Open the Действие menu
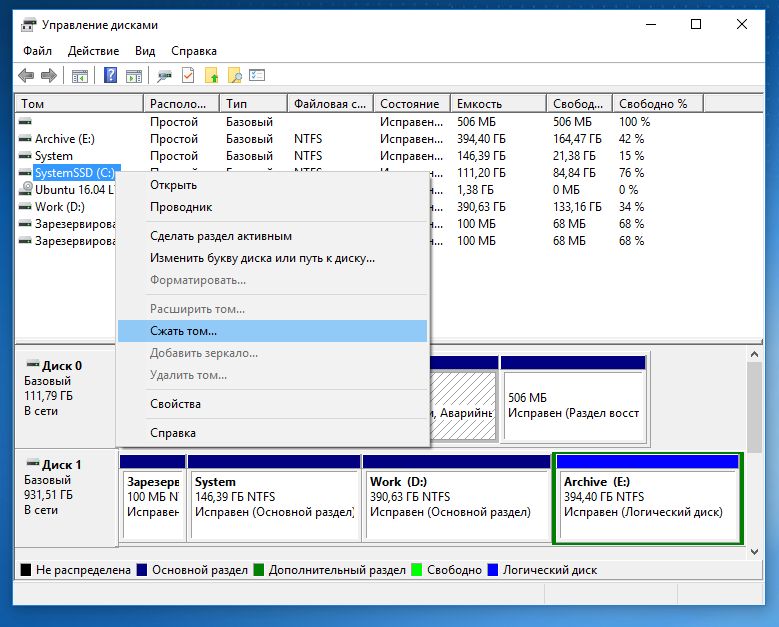 point(93,50)
